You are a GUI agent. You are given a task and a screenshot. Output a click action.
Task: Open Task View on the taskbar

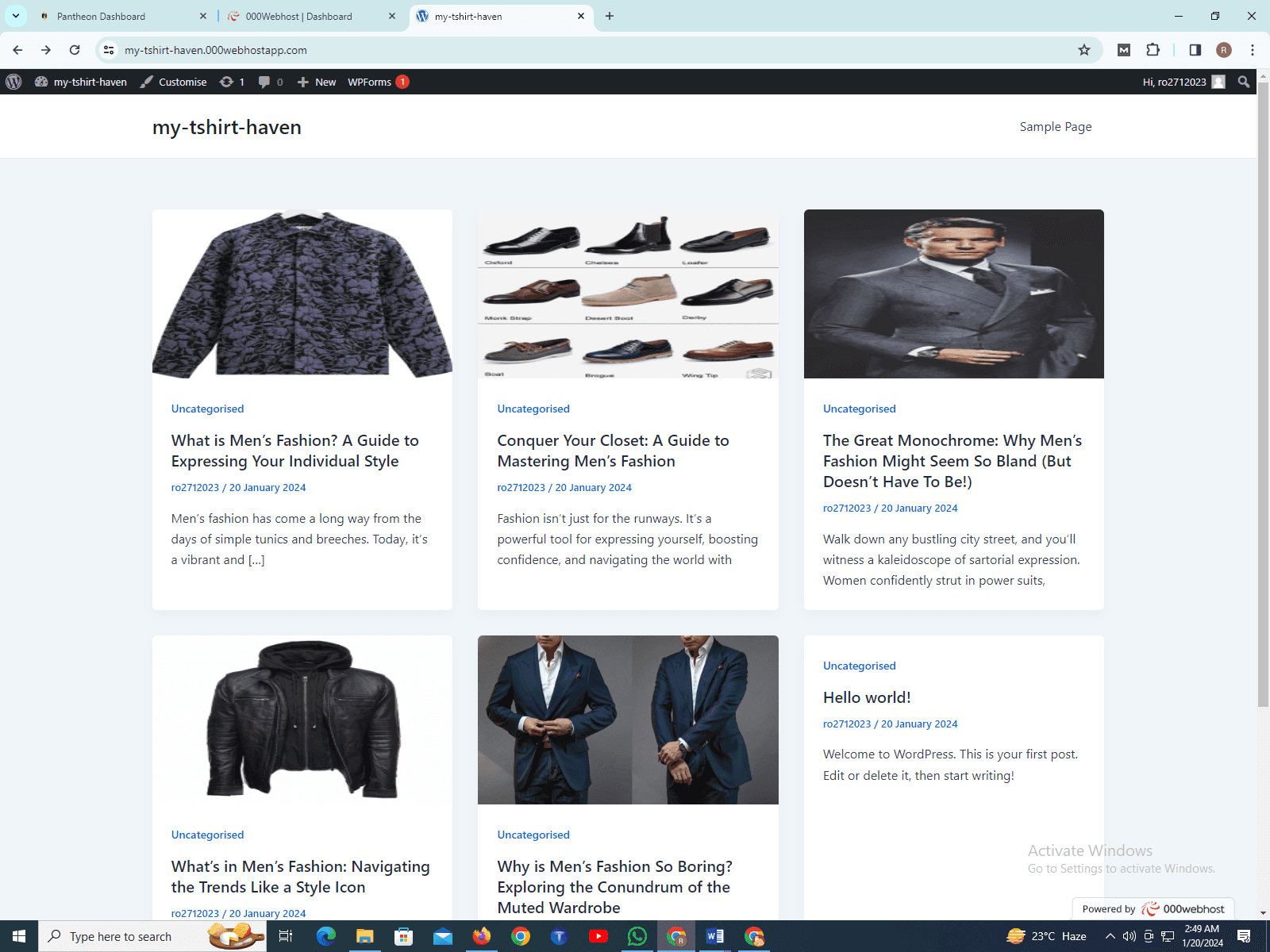286,936
